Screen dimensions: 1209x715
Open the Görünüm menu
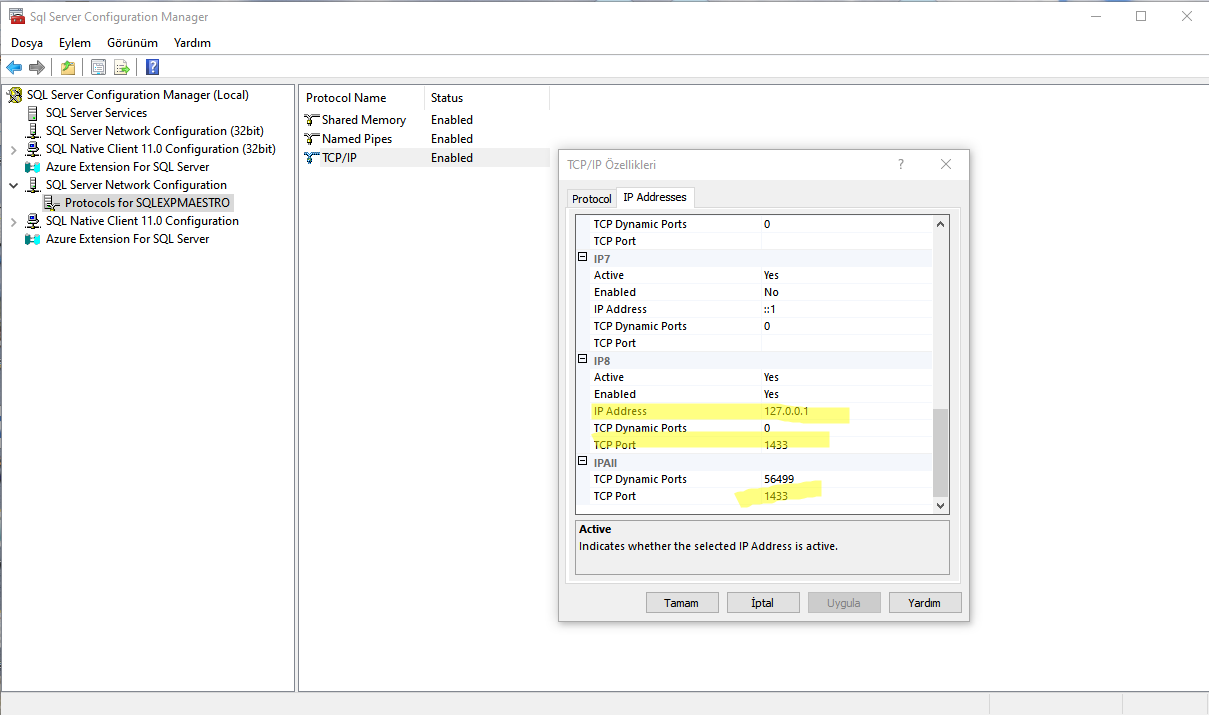132,43
